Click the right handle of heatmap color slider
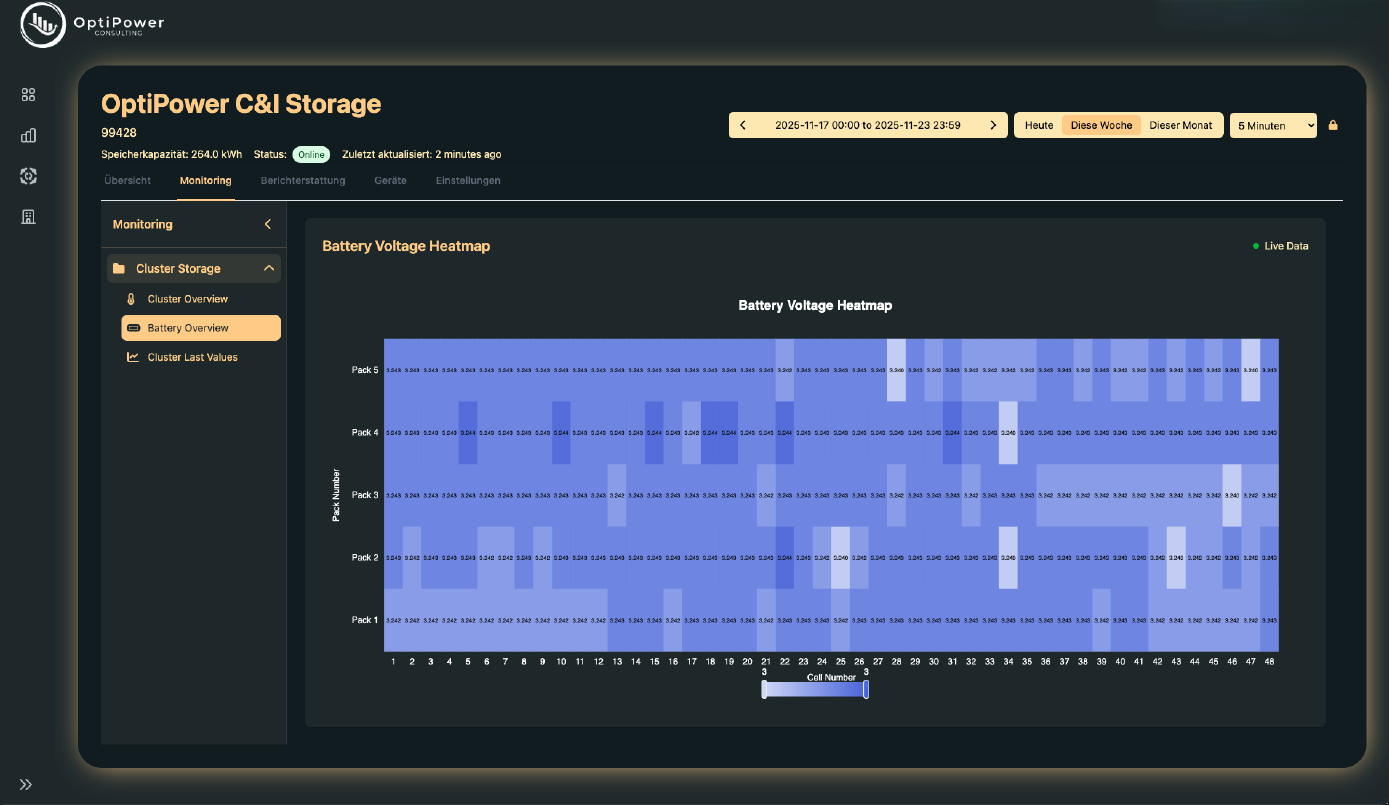This screenshot has height=805, width=1389. point(866,689)
